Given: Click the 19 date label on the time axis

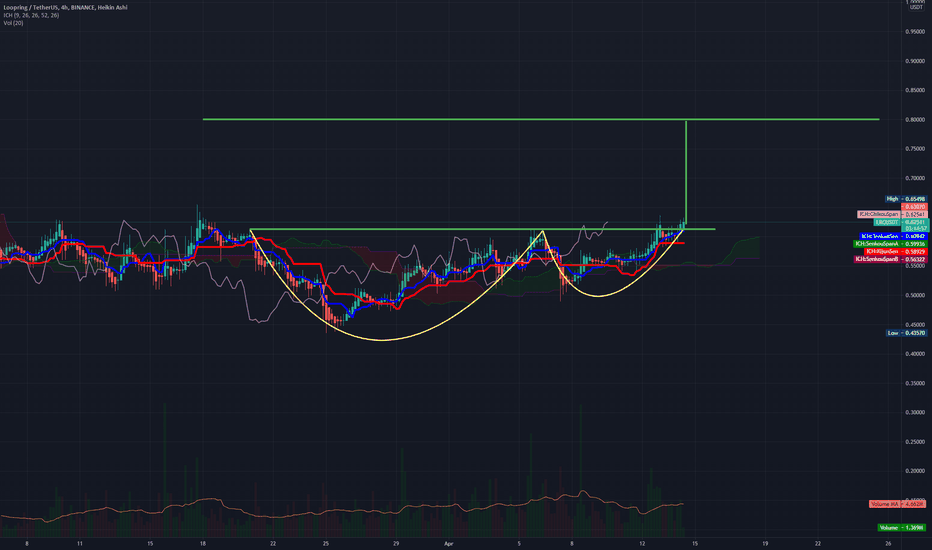Looking at the screenshot, I should click(x=765, y=543).
